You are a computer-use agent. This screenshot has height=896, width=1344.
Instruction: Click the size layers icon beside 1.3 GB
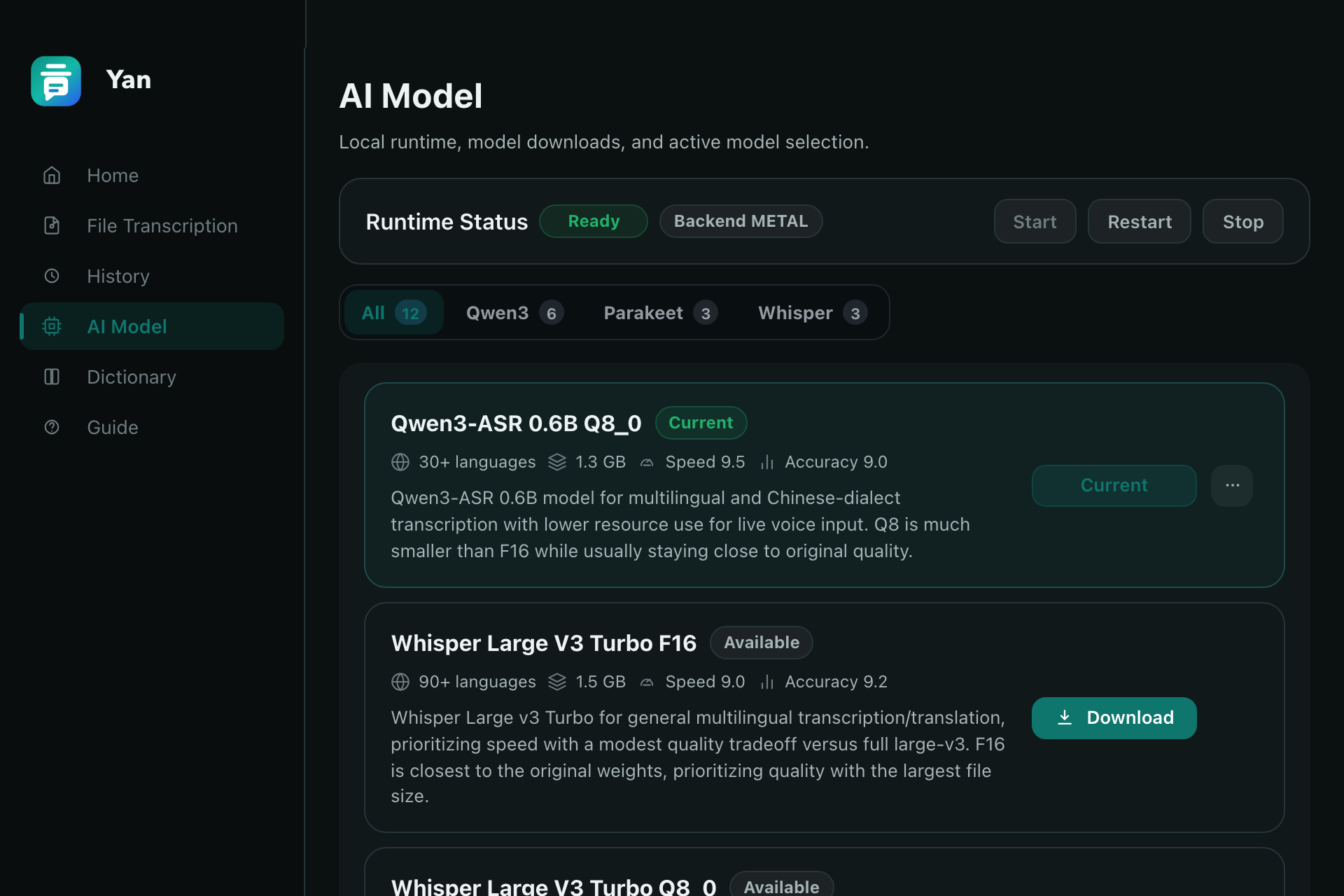click(557, 462)
